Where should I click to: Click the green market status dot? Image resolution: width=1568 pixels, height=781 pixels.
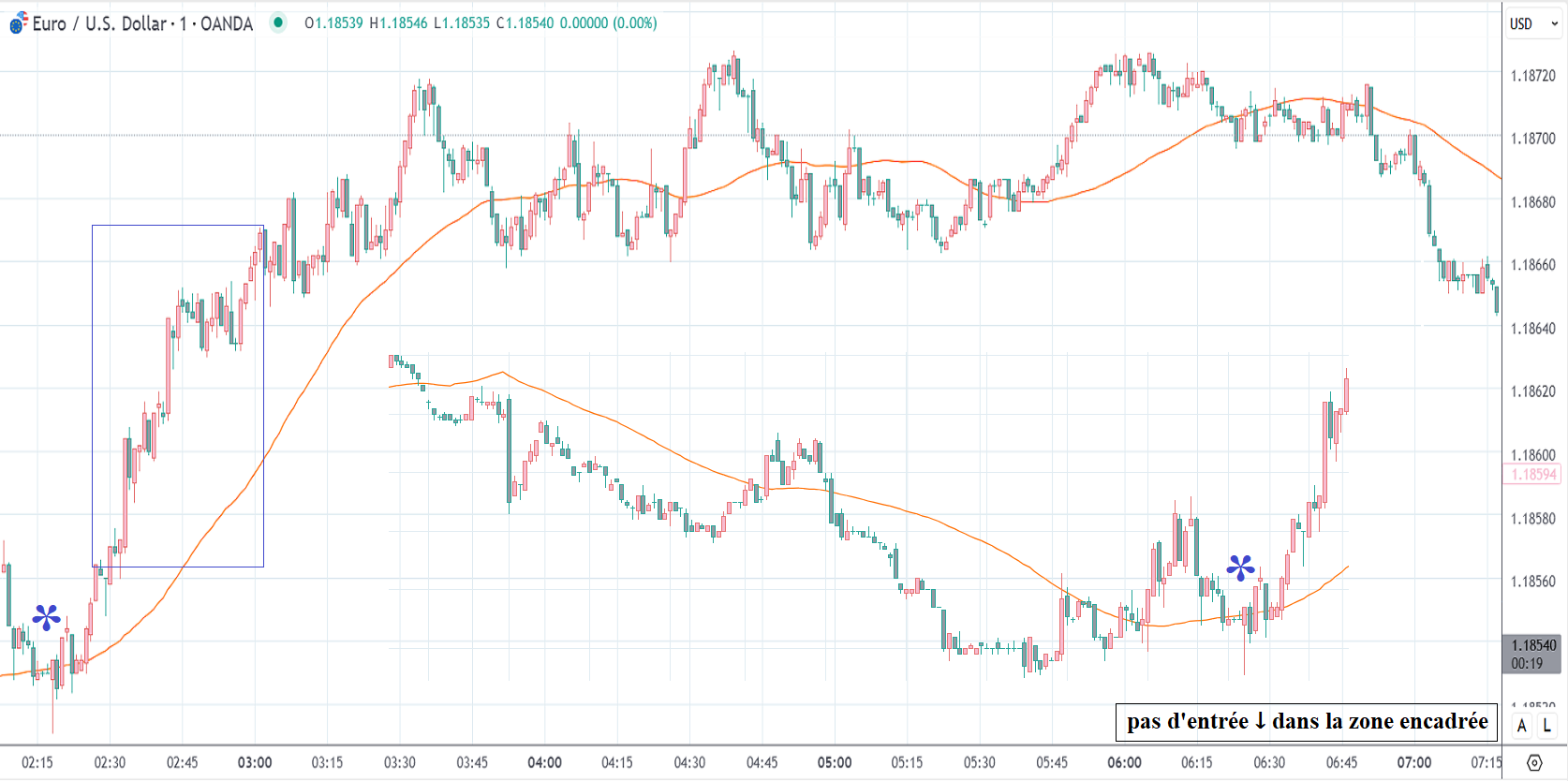pyautogui.click(x=278, y=22)
